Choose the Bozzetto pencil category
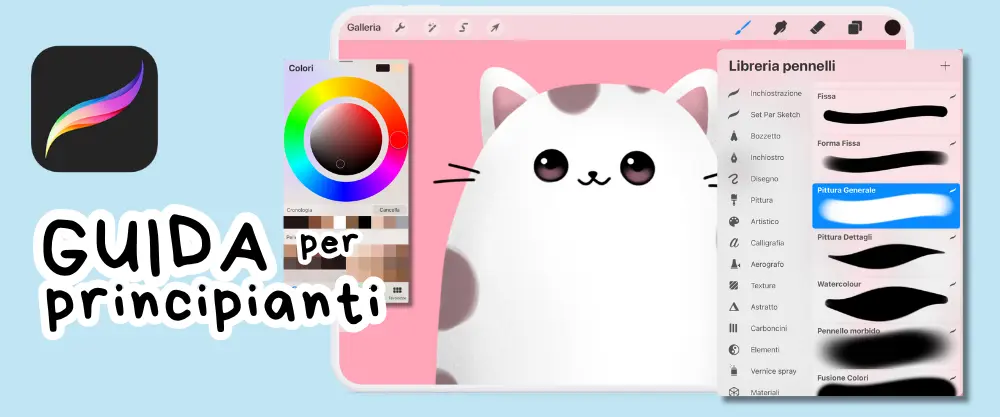The width and height of the screenshot is (1000, 417). point(754,136)
